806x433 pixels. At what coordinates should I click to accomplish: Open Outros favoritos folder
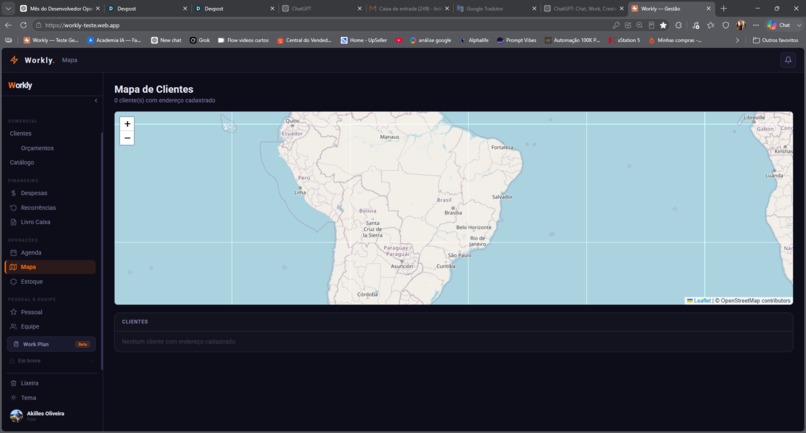776,40
